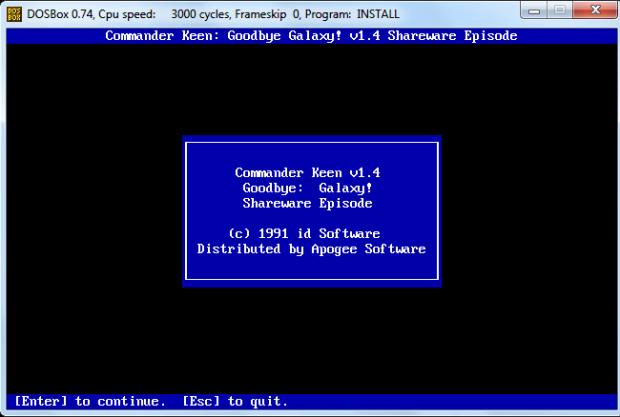
Task: Click the "Program: INSTALL" text in the title bar
Action: [356, 14]
